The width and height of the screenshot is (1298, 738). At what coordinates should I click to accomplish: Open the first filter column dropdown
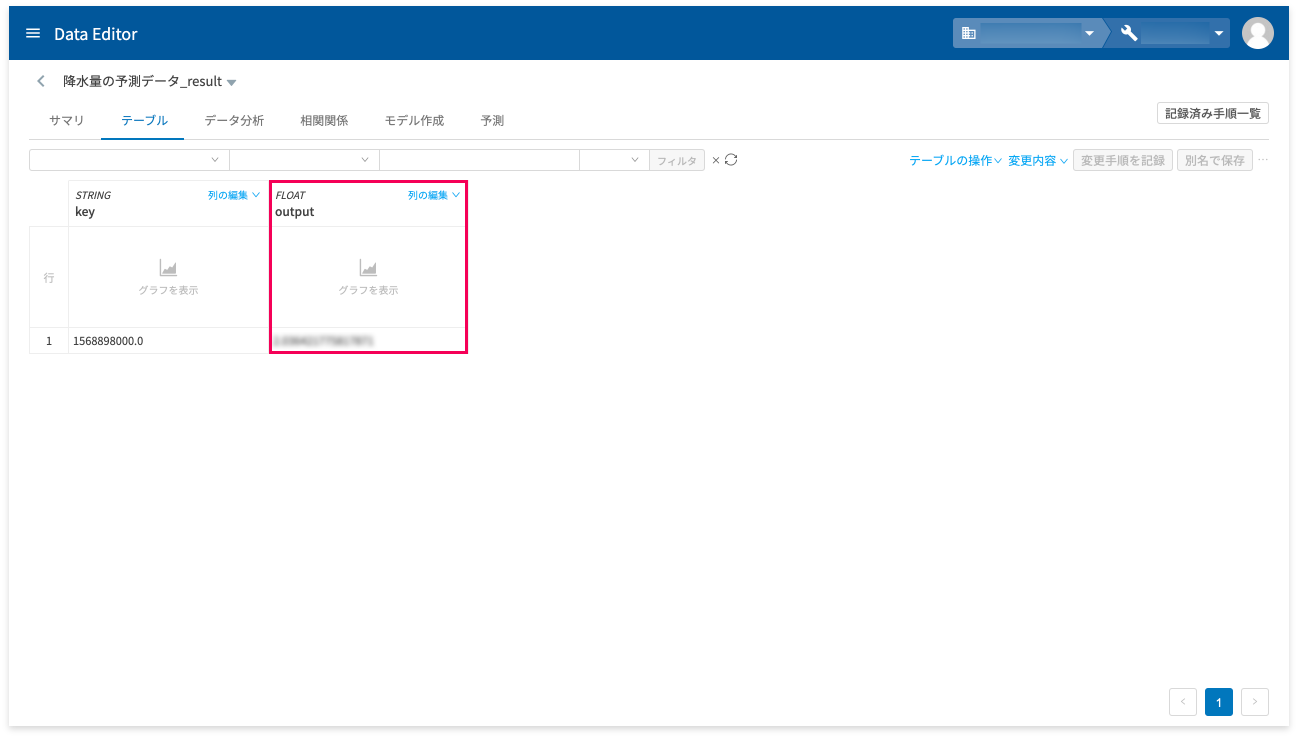129,160
